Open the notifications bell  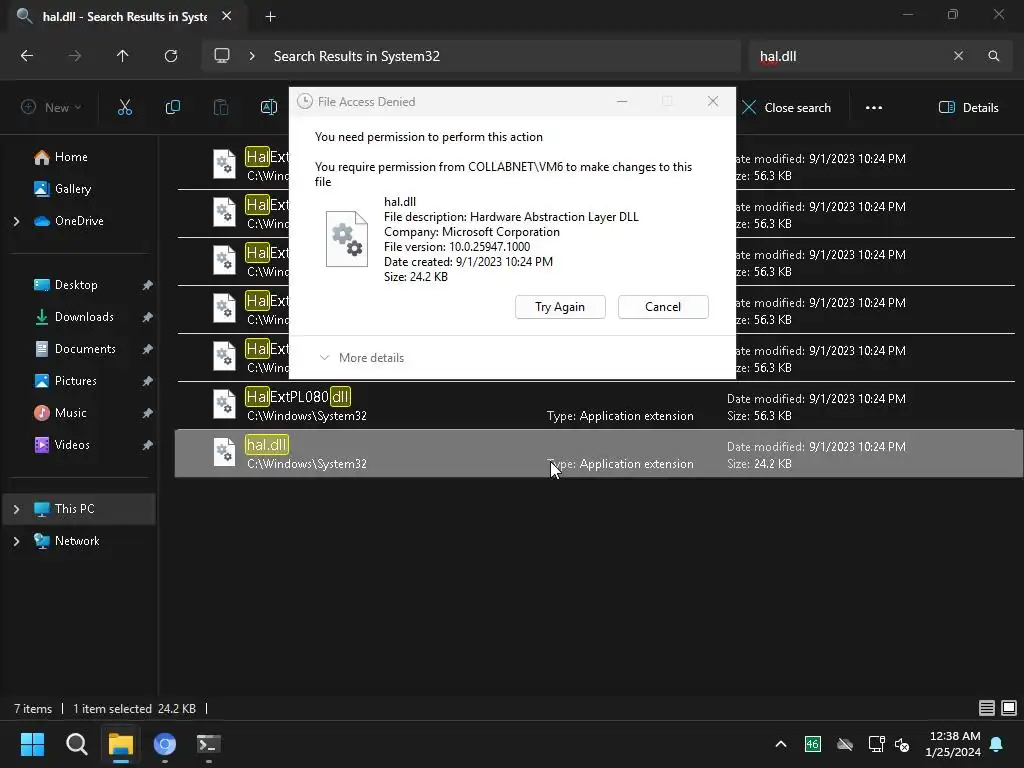[997, 744]
